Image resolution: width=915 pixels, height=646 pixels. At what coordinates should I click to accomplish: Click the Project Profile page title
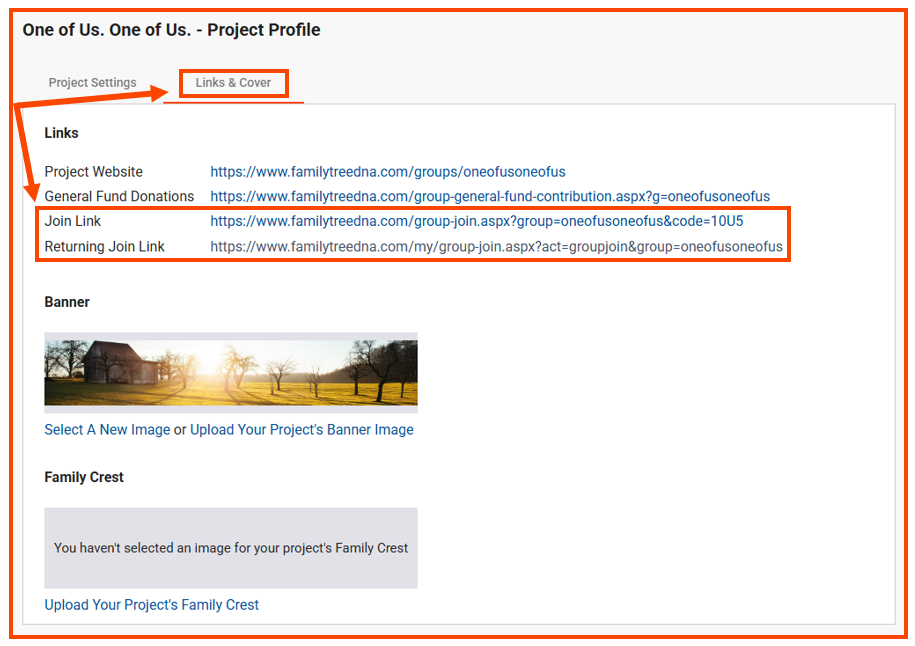pos(171,30)
